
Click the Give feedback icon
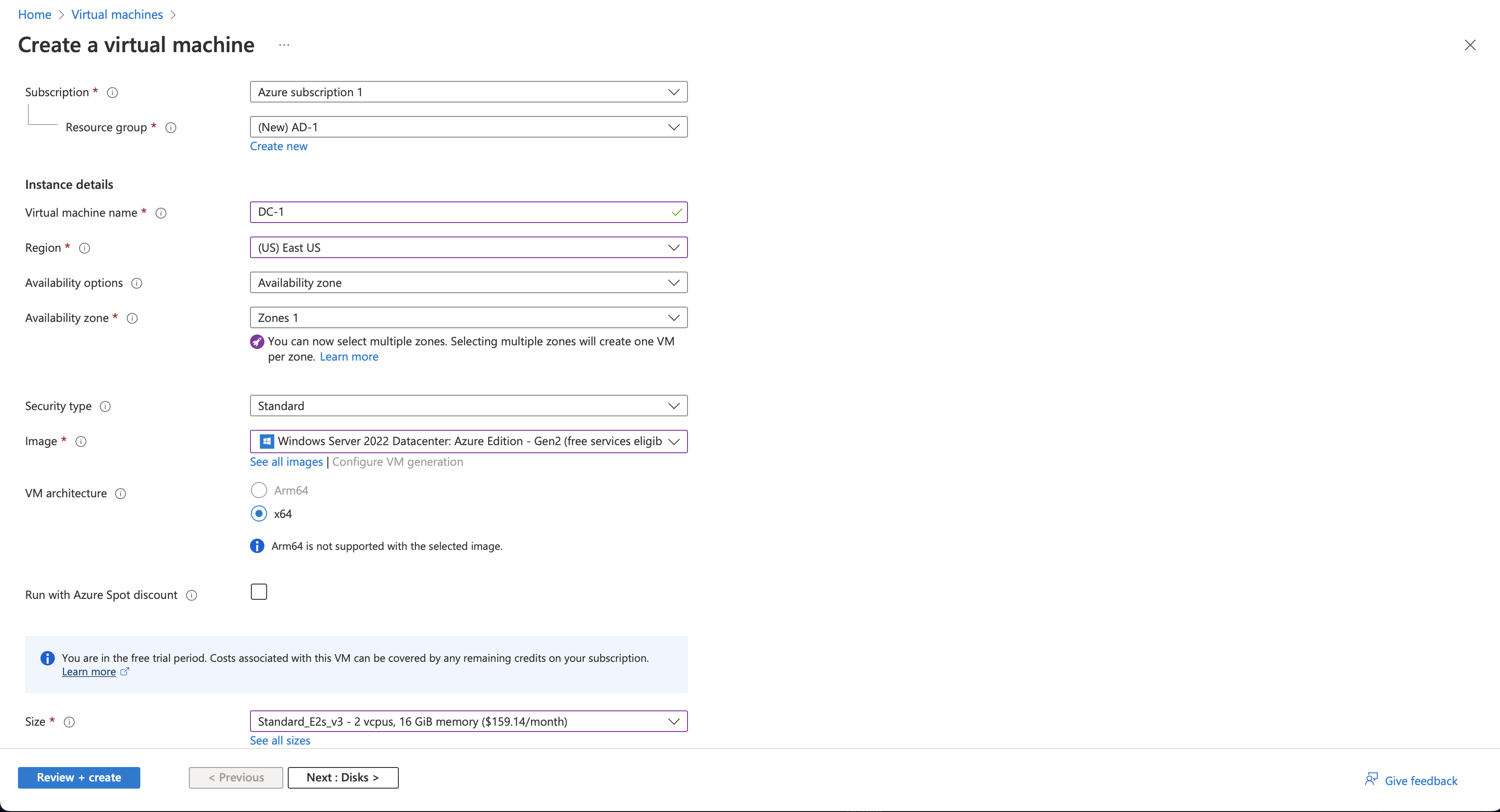point(1371,779)
